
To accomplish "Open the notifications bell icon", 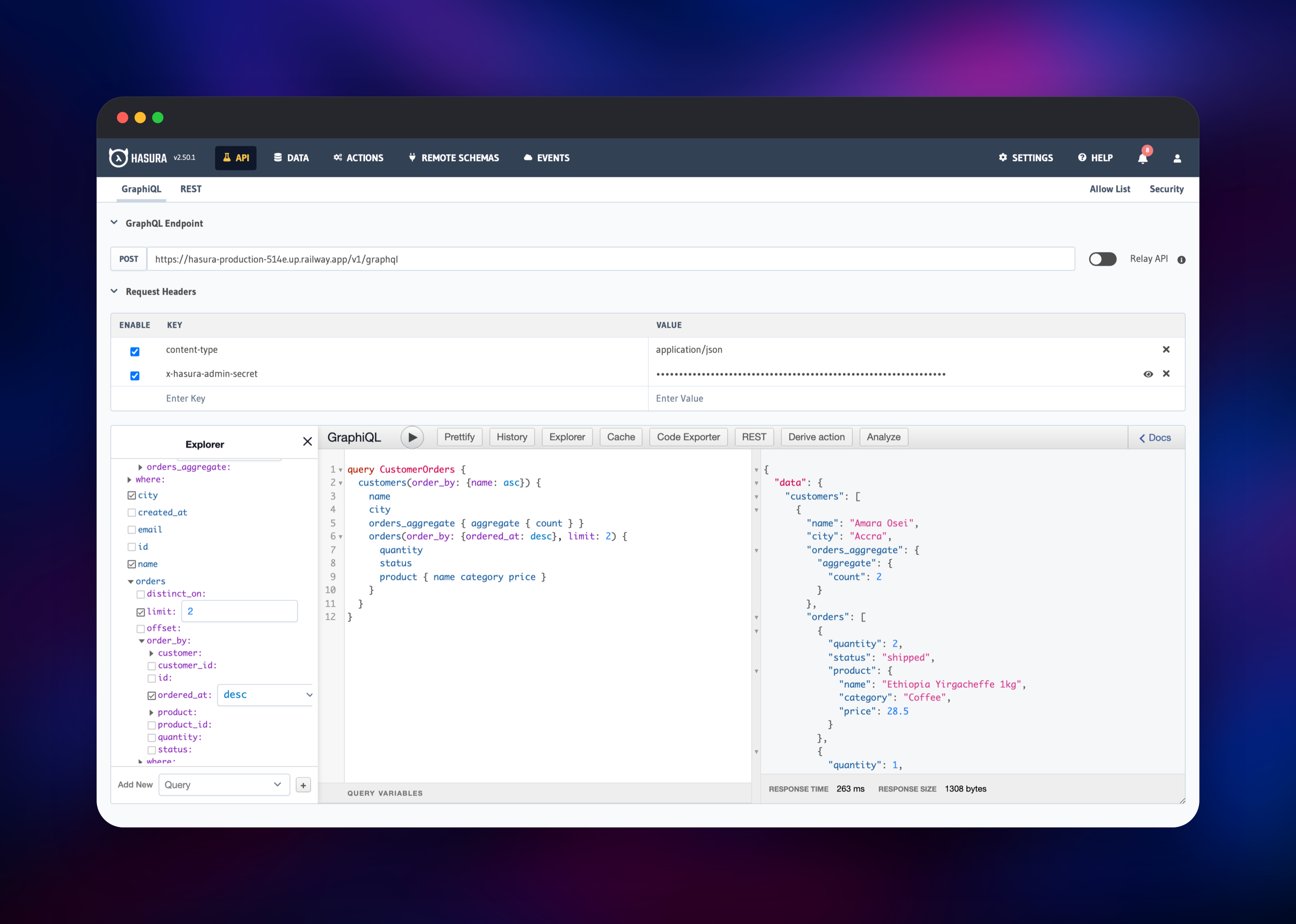I will coord(1143,158).
